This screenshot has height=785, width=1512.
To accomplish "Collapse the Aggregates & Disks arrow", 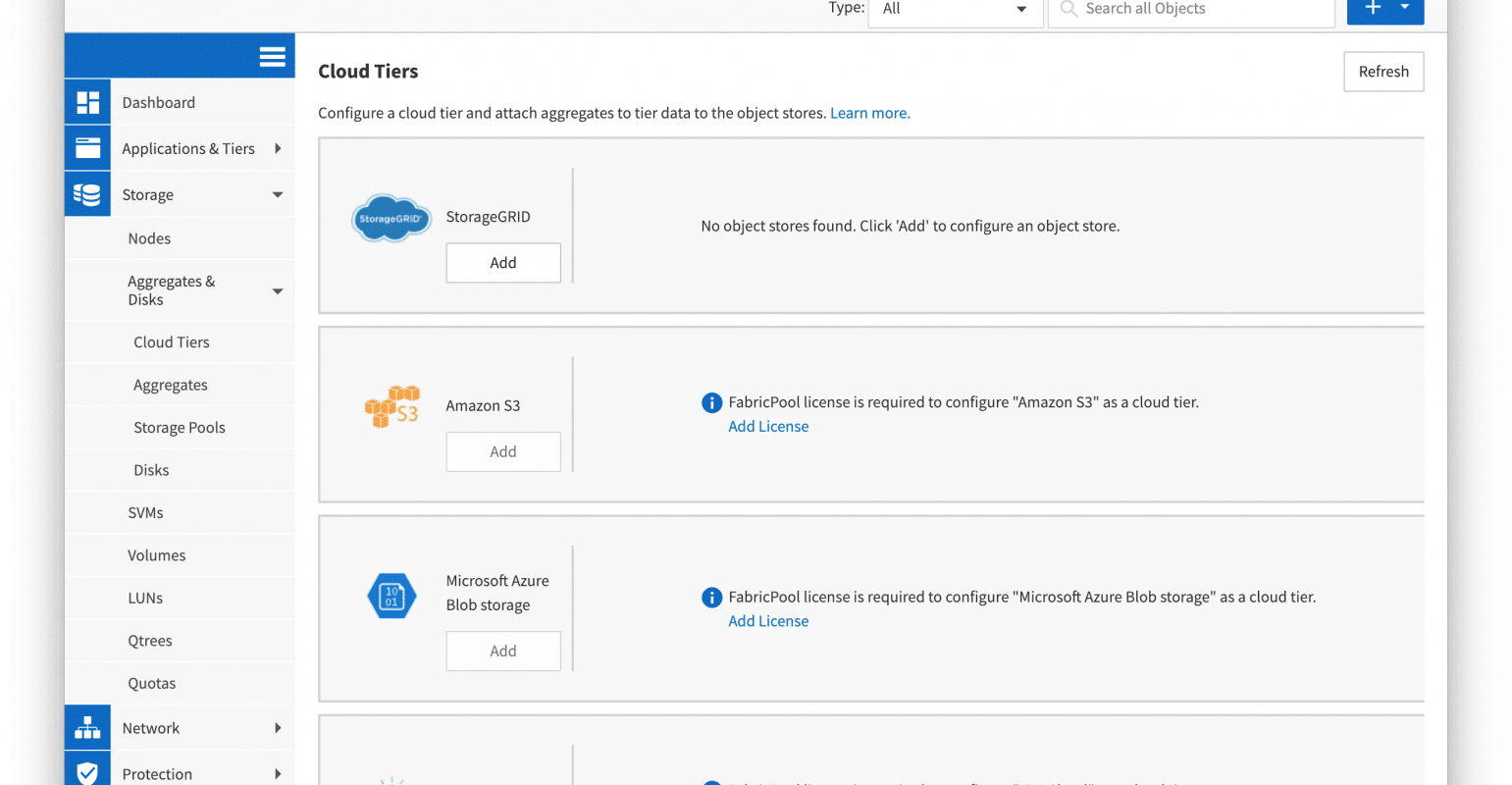I will pyautogui.click(x=278, y=291).
